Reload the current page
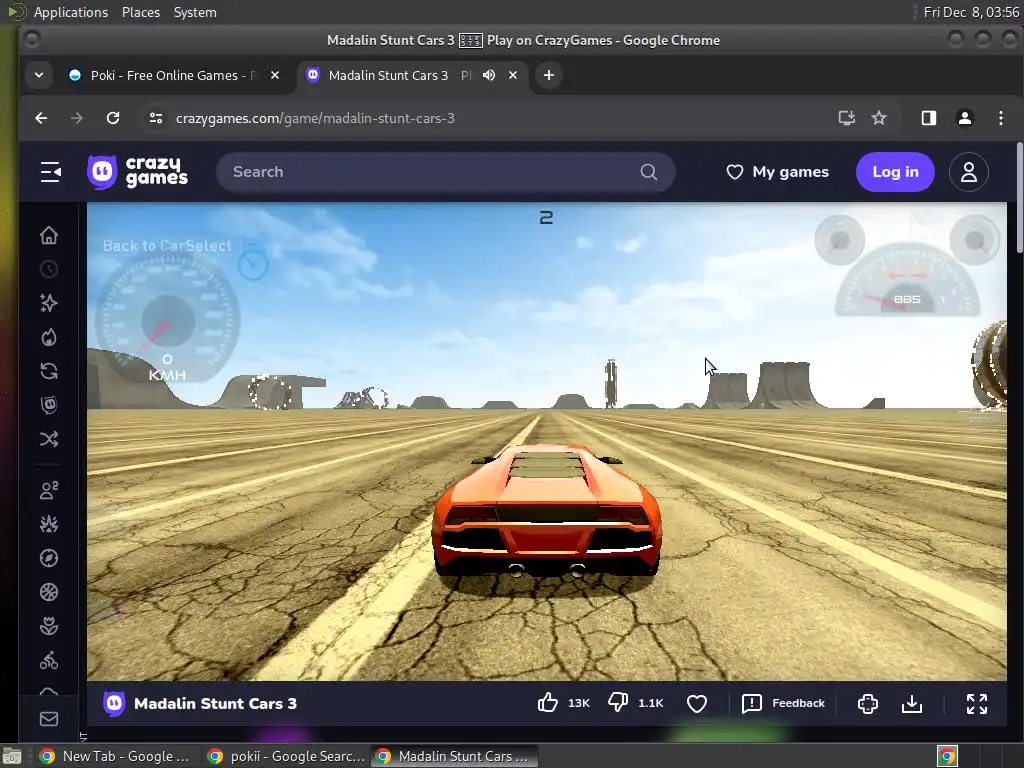 click(x=113, y=118)
